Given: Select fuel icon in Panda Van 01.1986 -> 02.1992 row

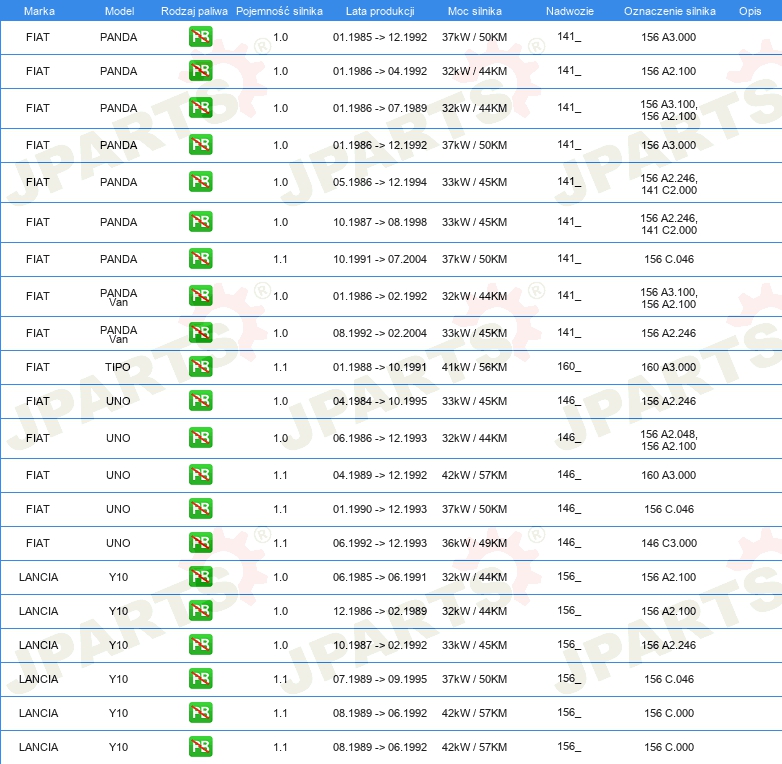Looking at the screenshot, I should pos(200,295).
